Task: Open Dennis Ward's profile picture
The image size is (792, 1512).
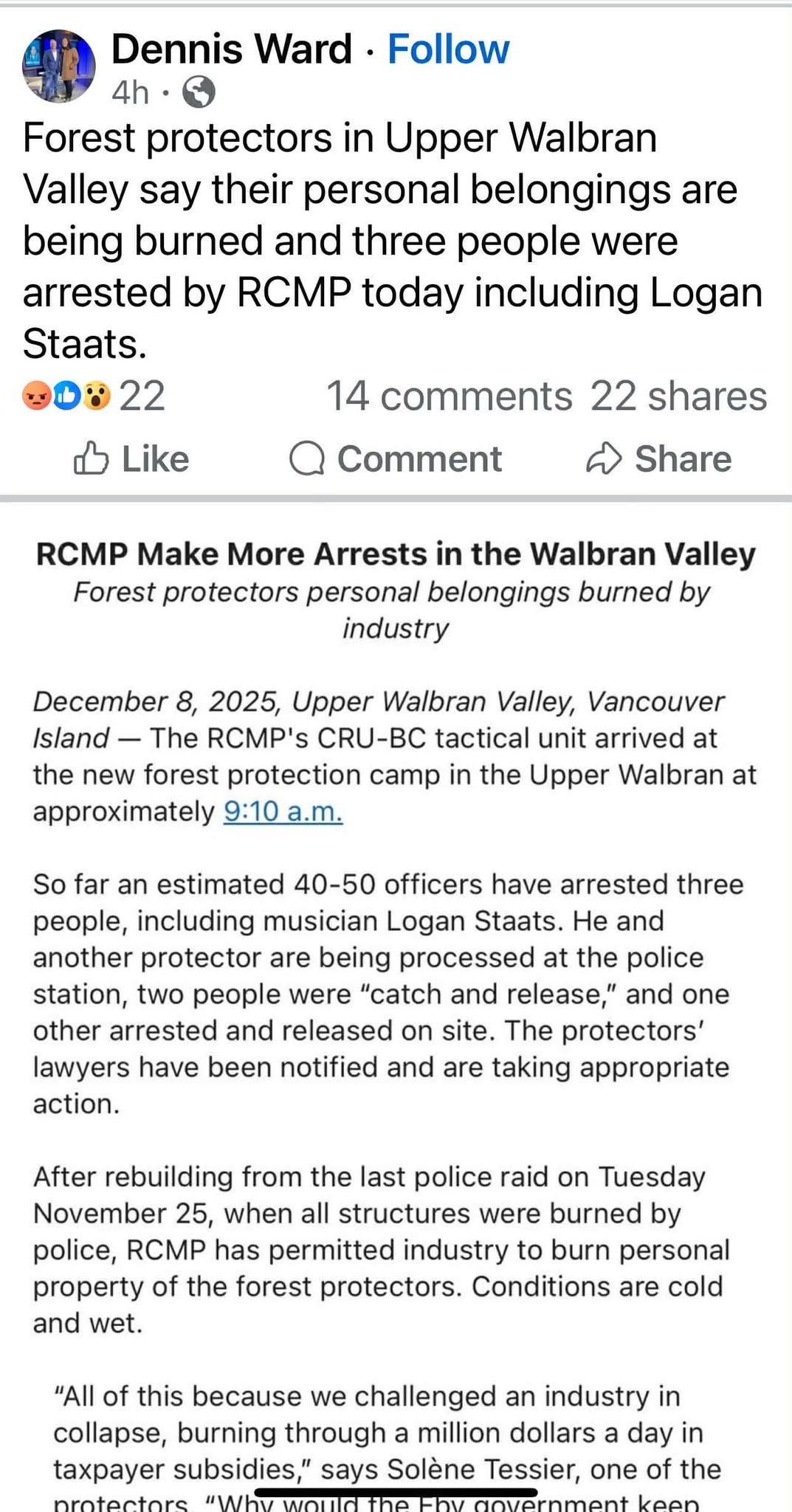Action: point(60,66)
